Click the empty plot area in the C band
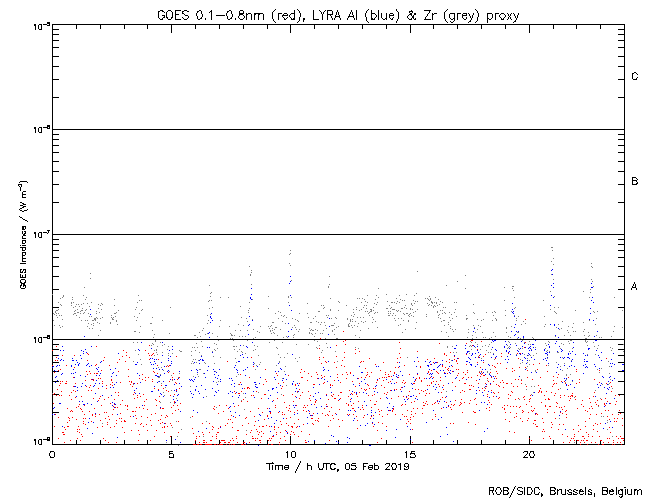 (x=330, y=77)
